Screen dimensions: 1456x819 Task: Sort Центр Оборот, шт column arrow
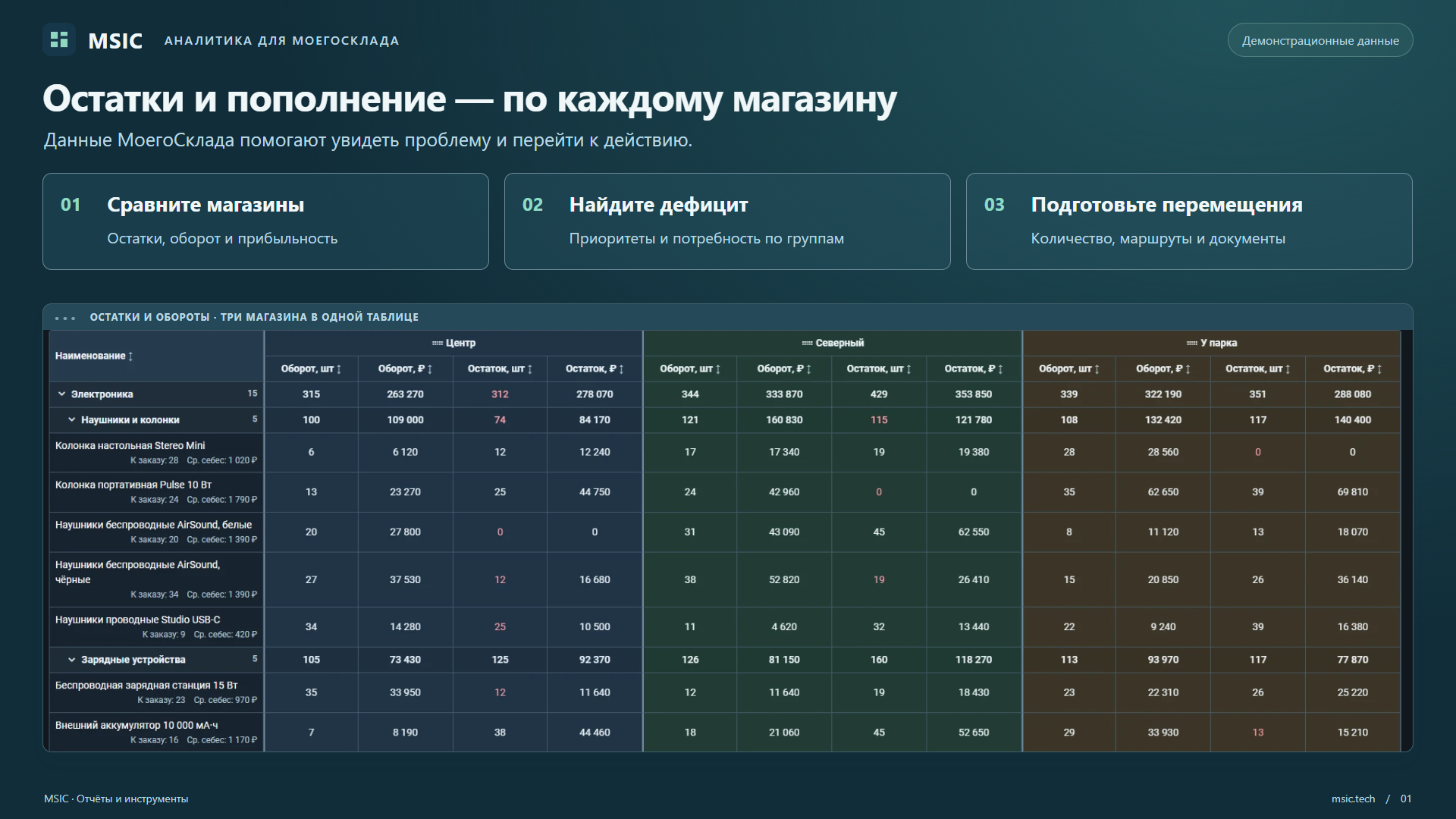[339, 369]
